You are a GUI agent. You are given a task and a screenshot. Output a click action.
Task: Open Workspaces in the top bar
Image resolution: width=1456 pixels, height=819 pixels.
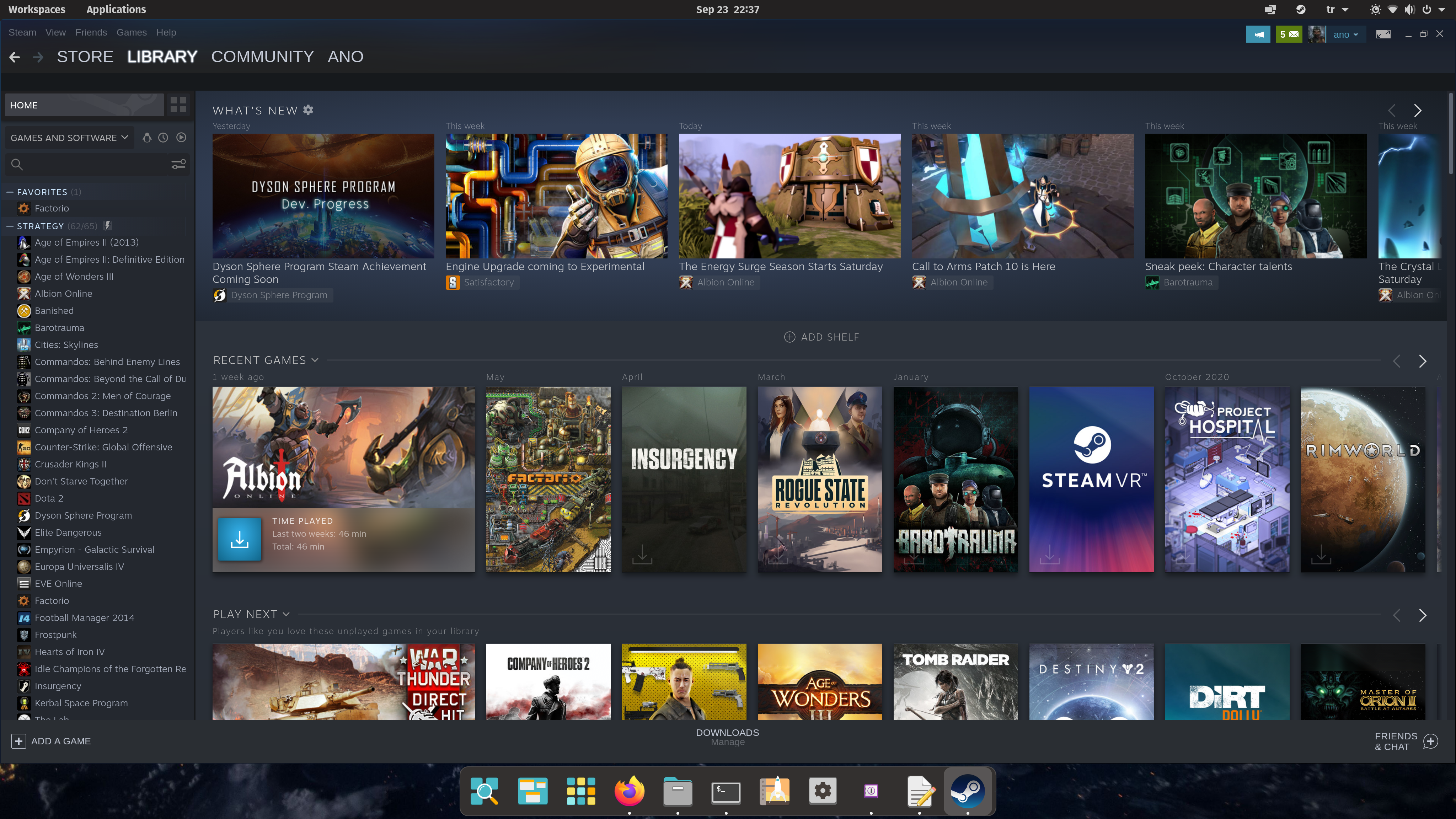pos(37,10)
